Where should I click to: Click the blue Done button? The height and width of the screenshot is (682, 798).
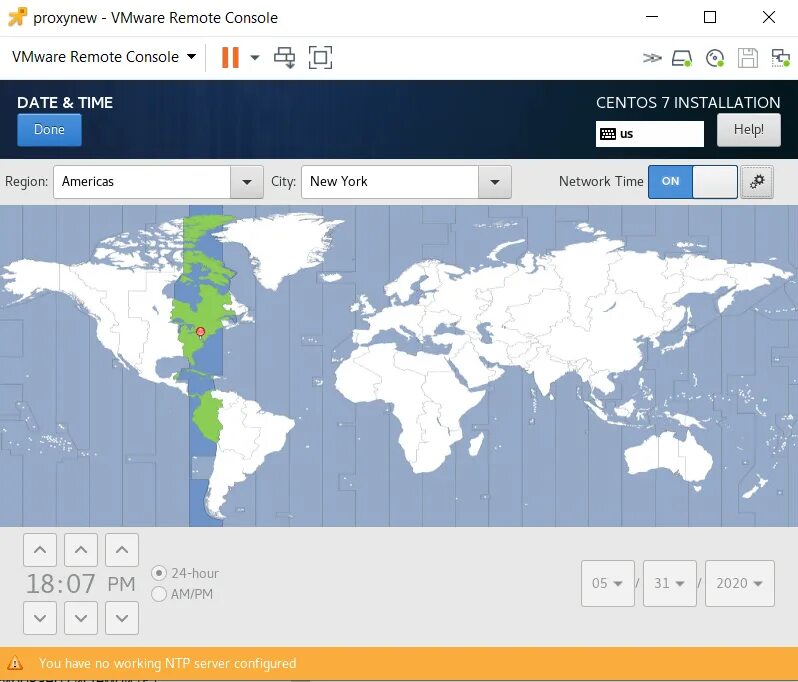(x=49, y=130)
